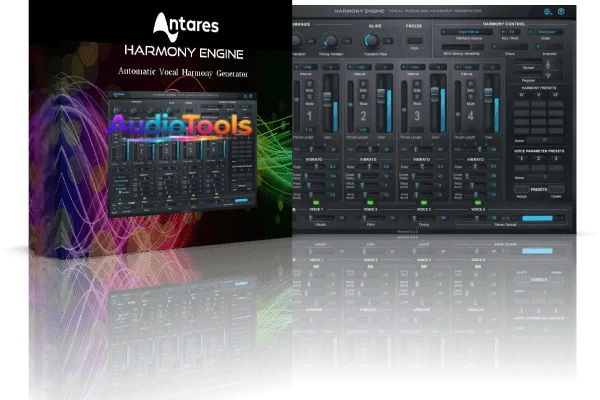Select Voice Parameter Preset 1 button
Screen dimensions: 600x400
(x=521, y=168)
